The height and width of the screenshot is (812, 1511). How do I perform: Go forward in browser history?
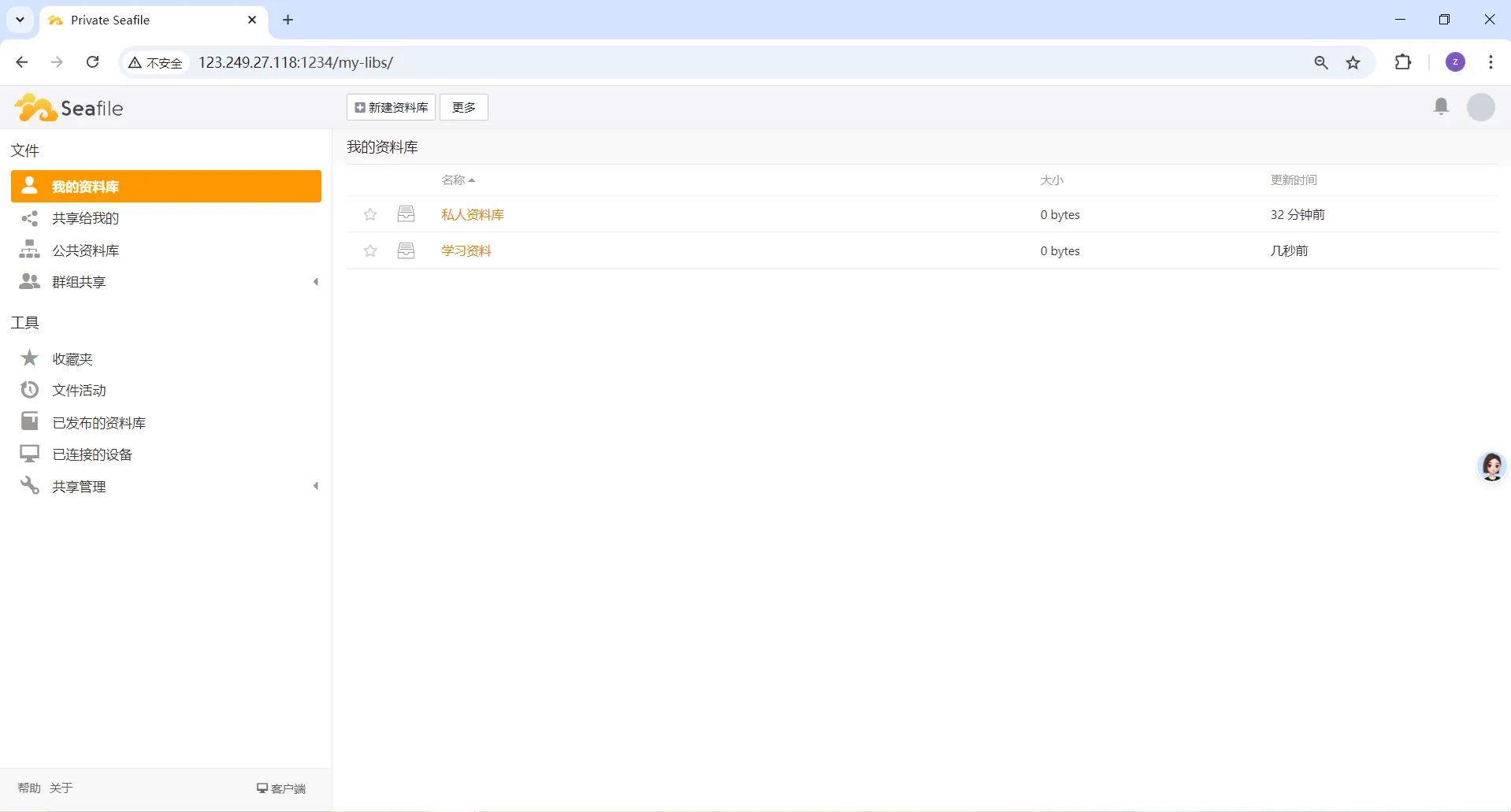tap(57, 62)
